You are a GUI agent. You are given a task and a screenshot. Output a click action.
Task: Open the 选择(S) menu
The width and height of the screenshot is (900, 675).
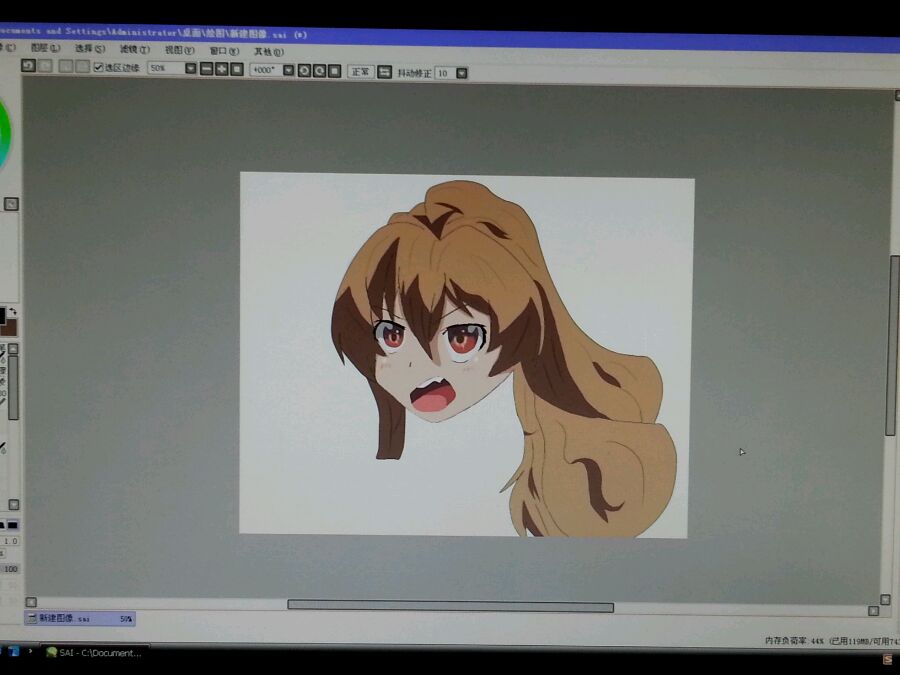click(90, 49)
